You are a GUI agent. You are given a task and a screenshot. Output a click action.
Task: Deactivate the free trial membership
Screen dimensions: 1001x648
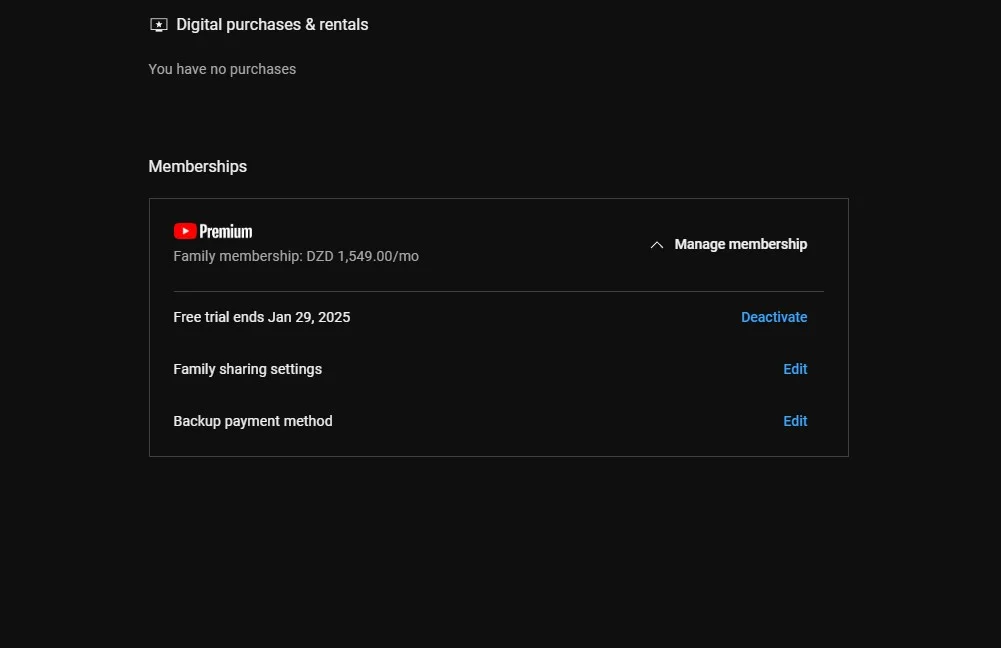pyautogui.click(x=774, y=317)
